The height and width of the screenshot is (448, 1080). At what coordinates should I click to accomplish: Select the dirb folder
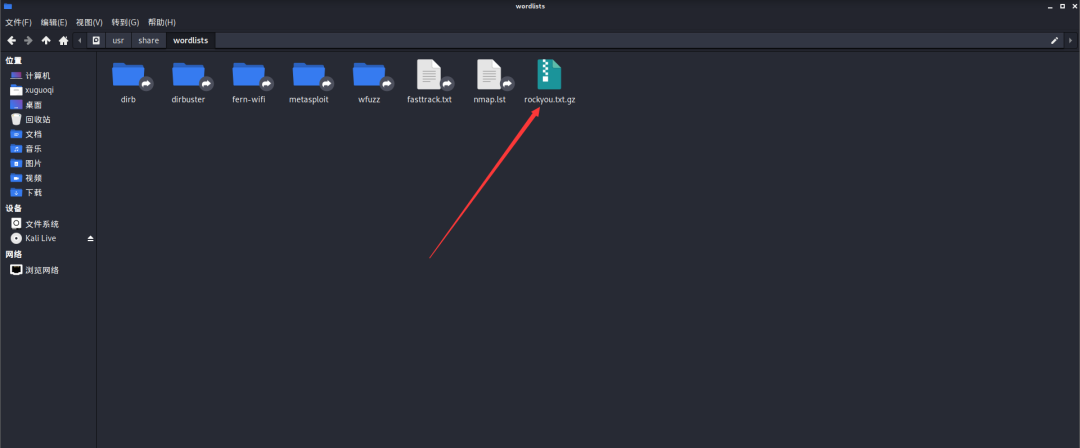tap(128, 74)
